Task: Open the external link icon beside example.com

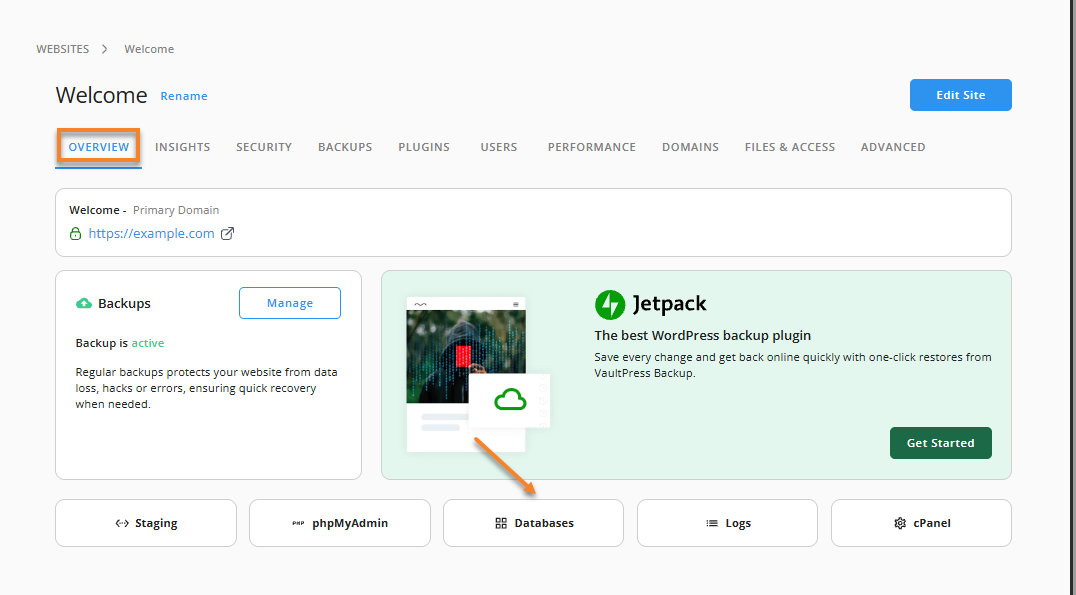Action: [x=227, y=233]
